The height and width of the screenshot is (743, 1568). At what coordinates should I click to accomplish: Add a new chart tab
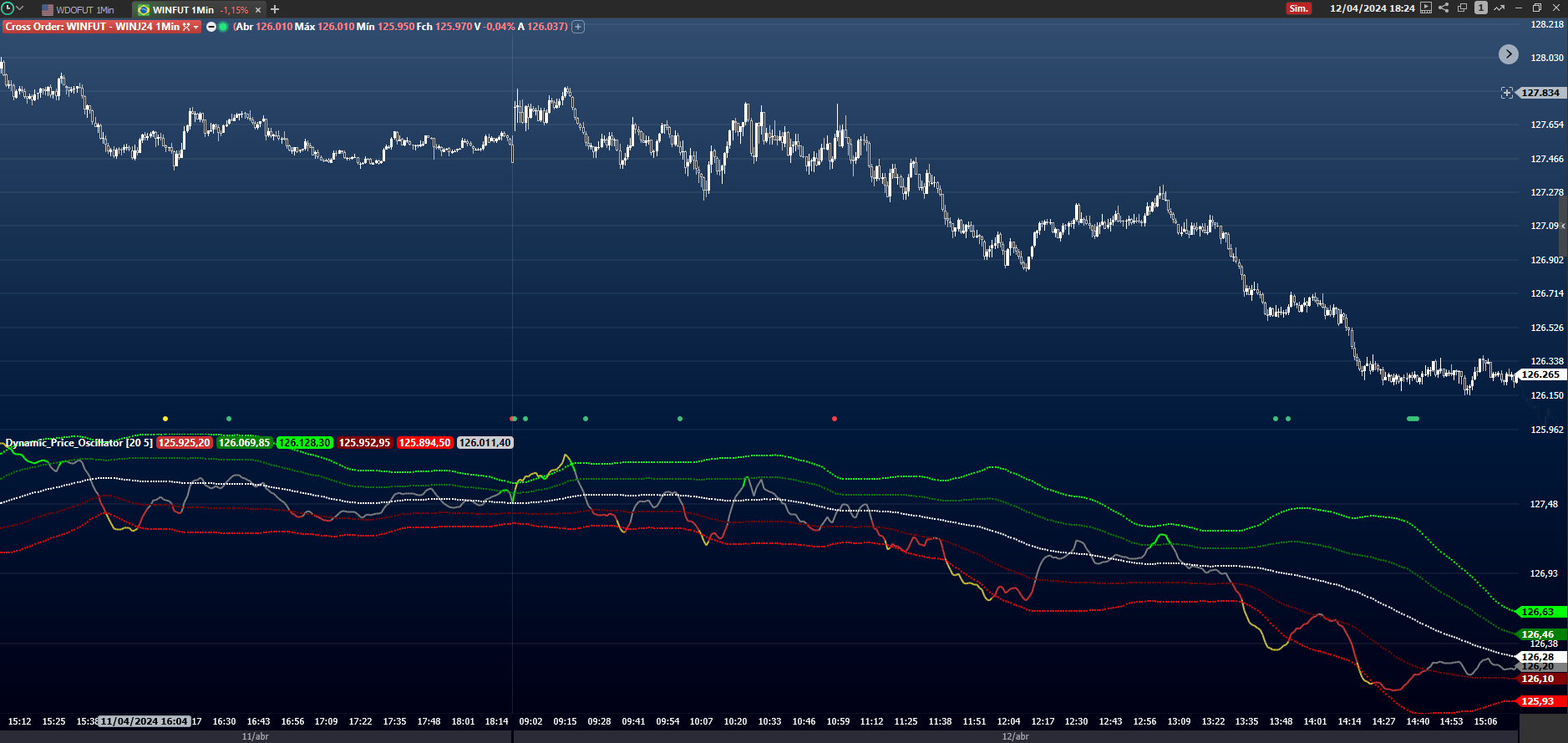coord(275,9)
